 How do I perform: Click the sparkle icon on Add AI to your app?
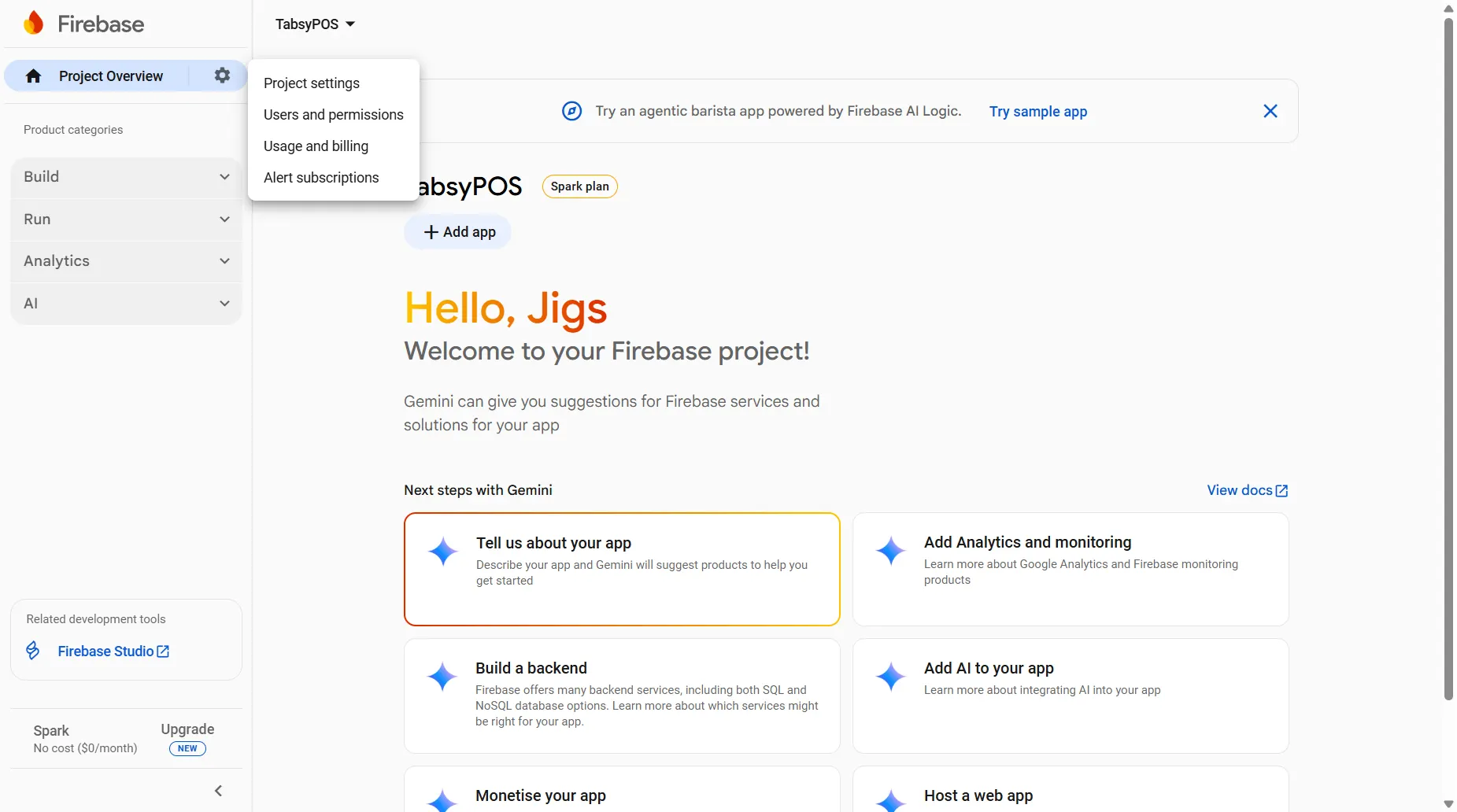coord(890,677)
